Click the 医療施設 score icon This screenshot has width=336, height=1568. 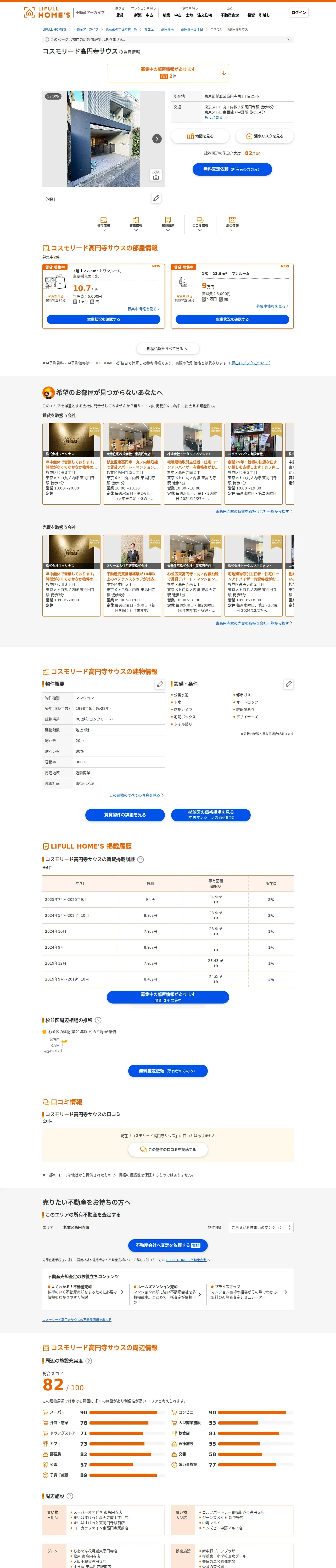tap(174, 1443)
